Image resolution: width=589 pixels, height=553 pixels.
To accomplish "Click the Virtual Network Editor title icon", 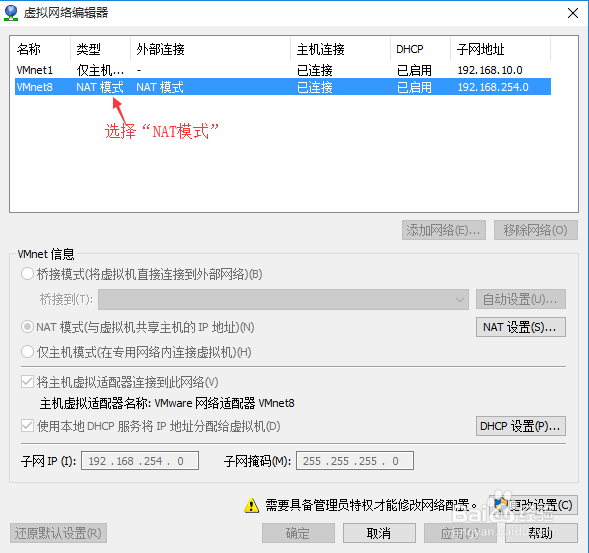I will tap(11, 12).
